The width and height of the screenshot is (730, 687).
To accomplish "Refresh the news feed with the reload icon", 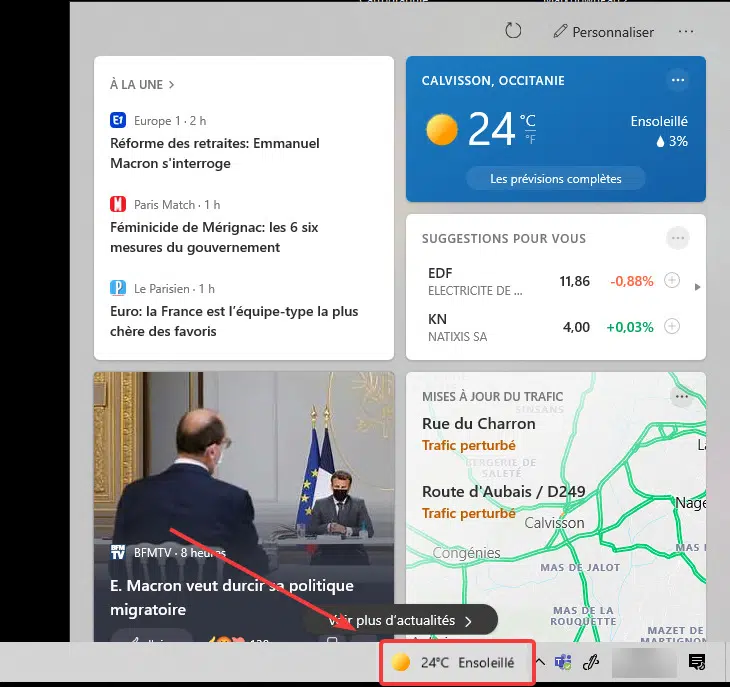I will click(x=513, y=31).
